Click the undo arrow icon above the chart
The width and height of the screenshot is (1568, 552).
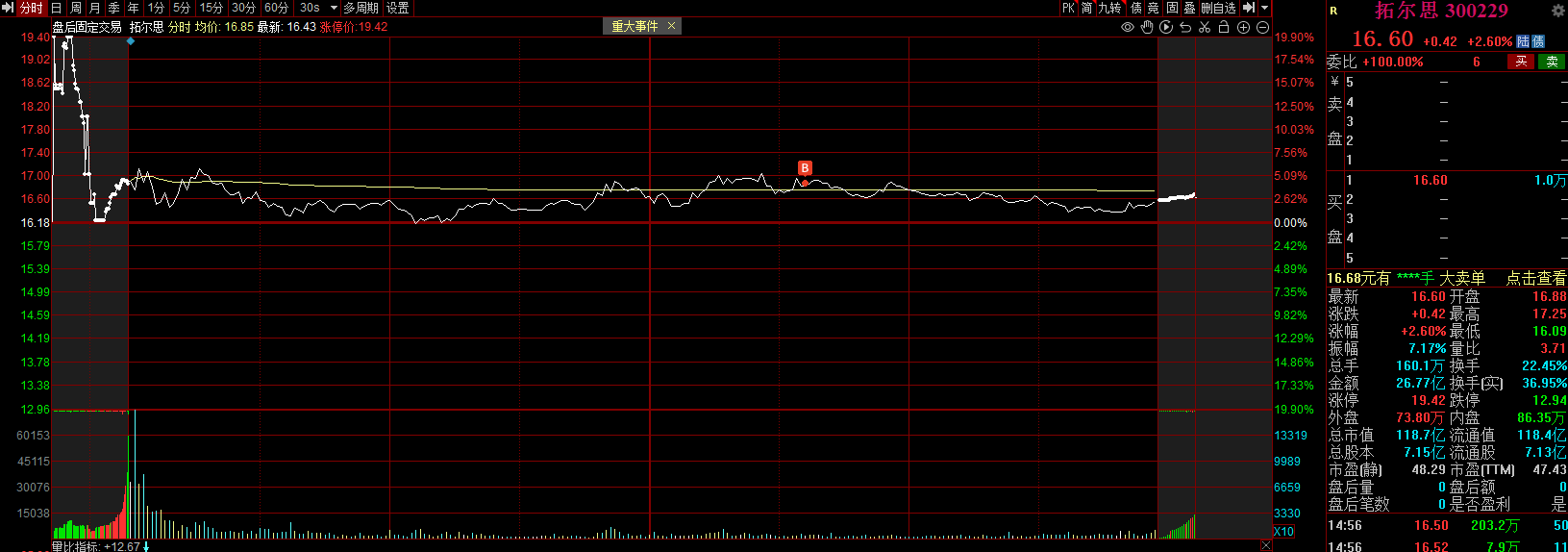(1185, 27)
